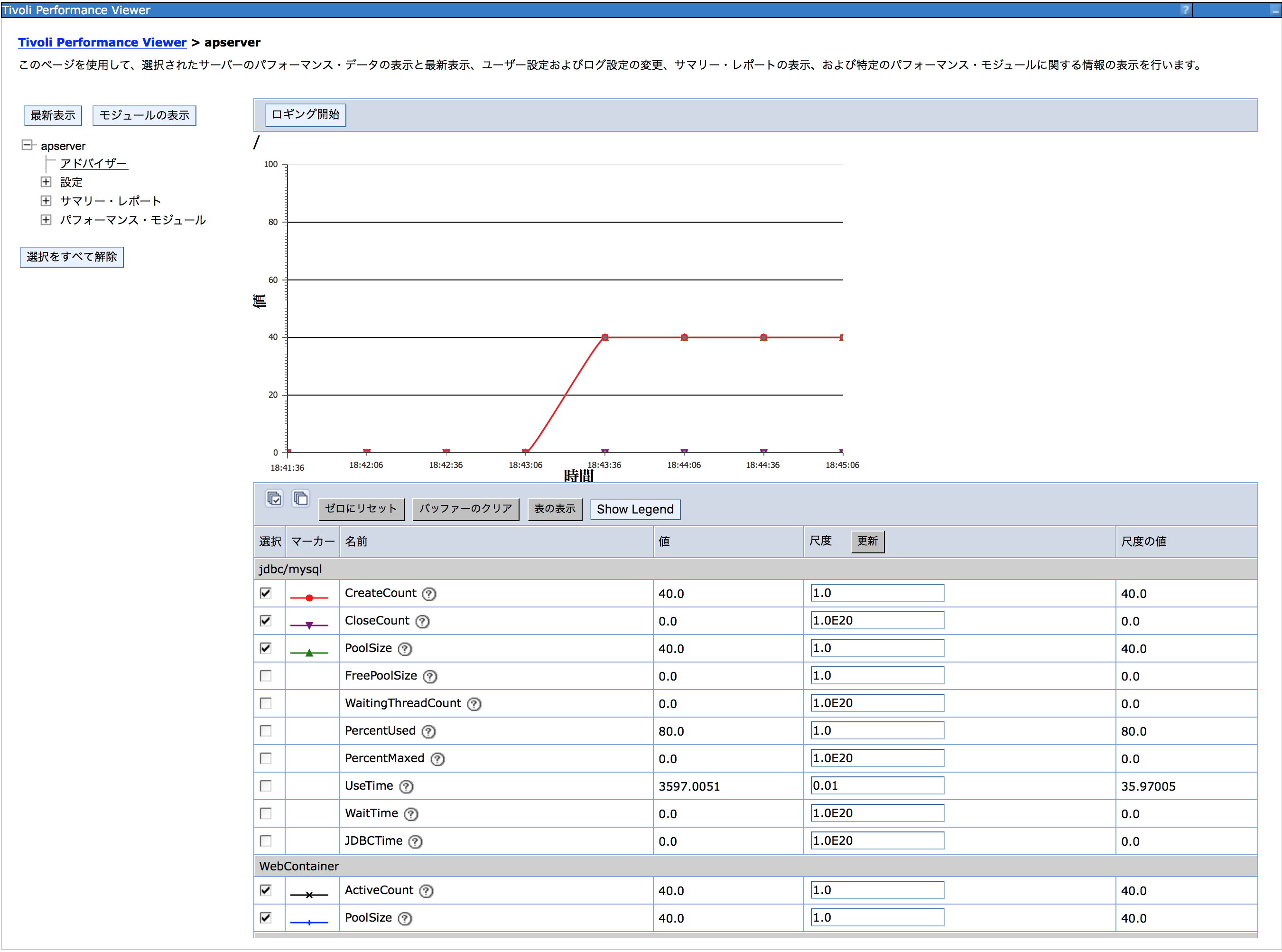
Task: Start logging with ロギング開始 button
Action: (x=306, y=115)
